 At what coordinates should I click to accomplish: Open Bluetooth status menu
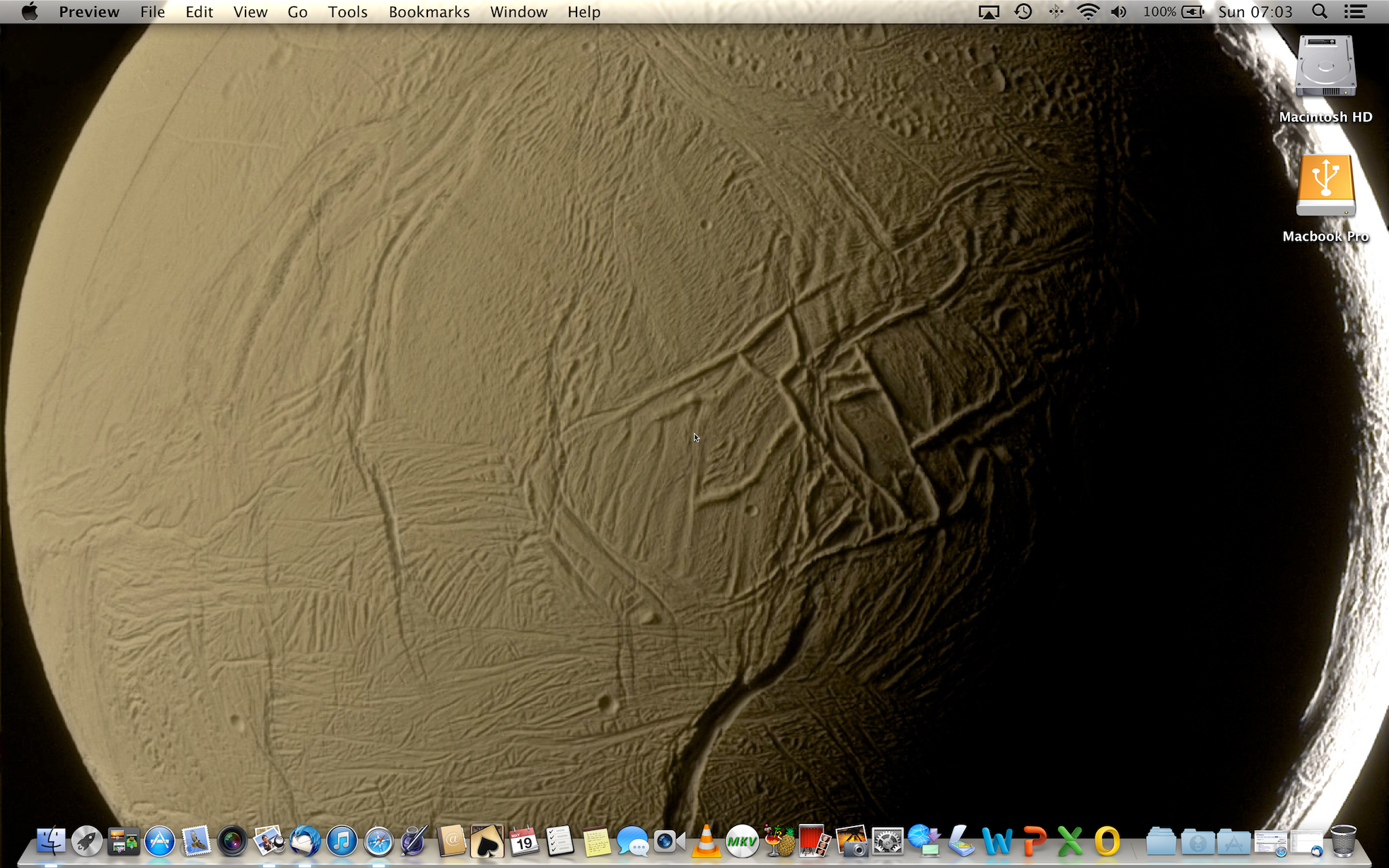coord(1056,12)
